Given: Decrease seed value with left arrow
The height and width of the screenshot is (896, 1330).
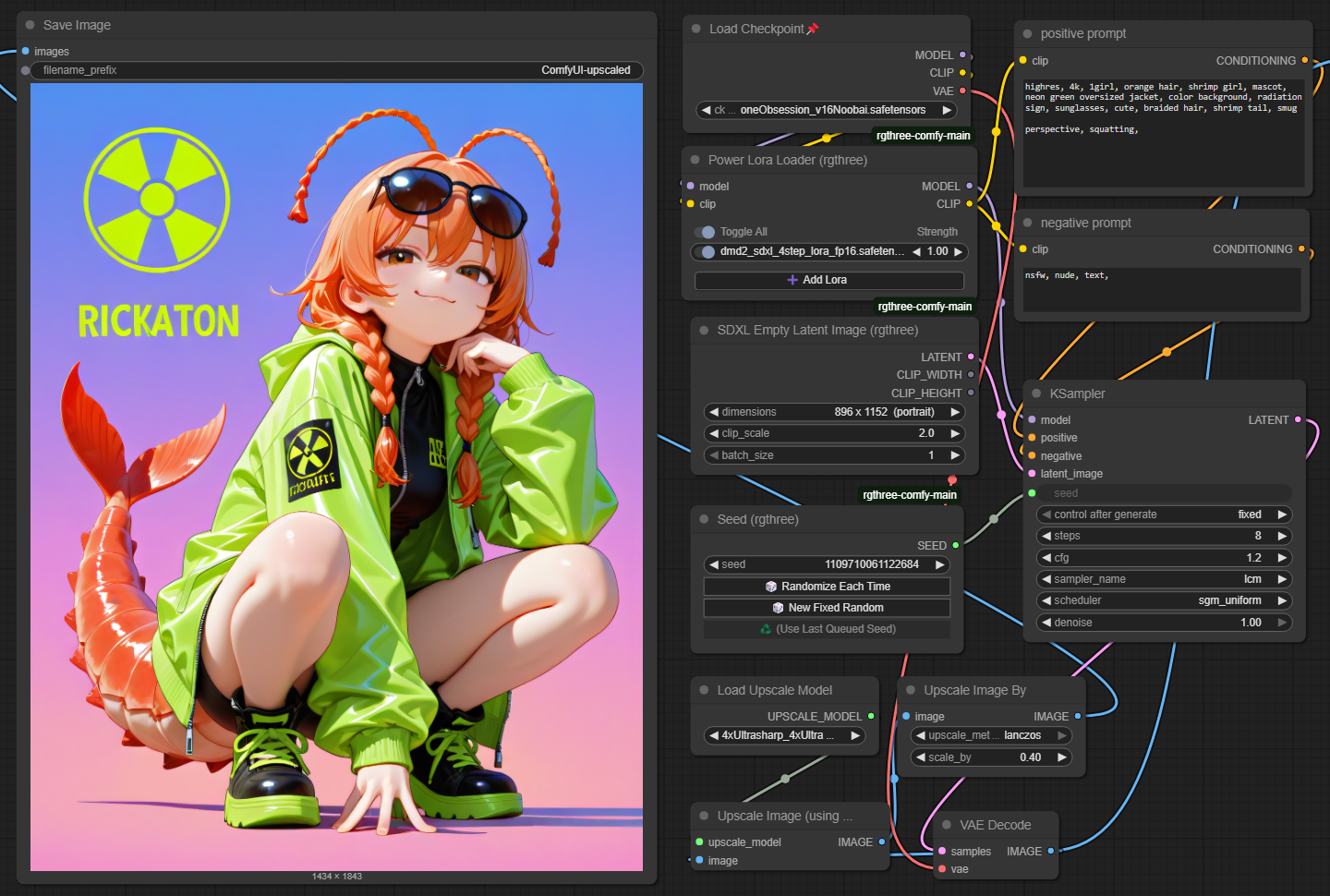Looking at the screenshot, I should (713, 564).
